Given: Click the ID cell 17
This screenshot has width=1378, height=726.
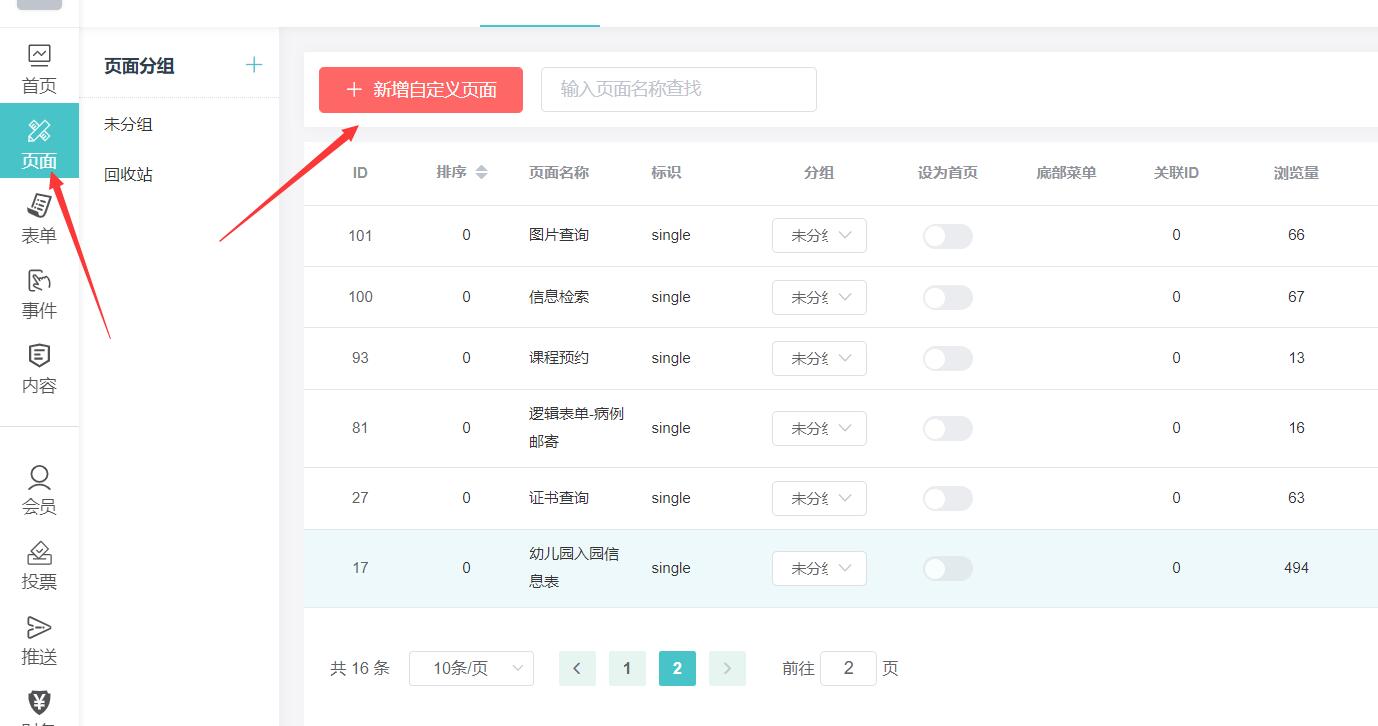Looking at the screenshot, I should pos(360,568).
